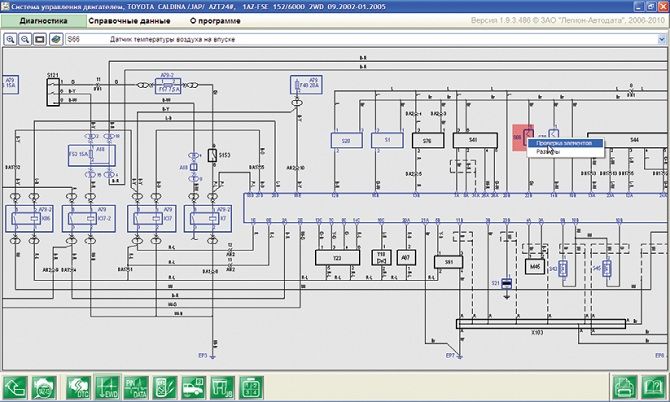
Task: Click the back arrow icon in the bottom bar
Action: pos(15,387)
